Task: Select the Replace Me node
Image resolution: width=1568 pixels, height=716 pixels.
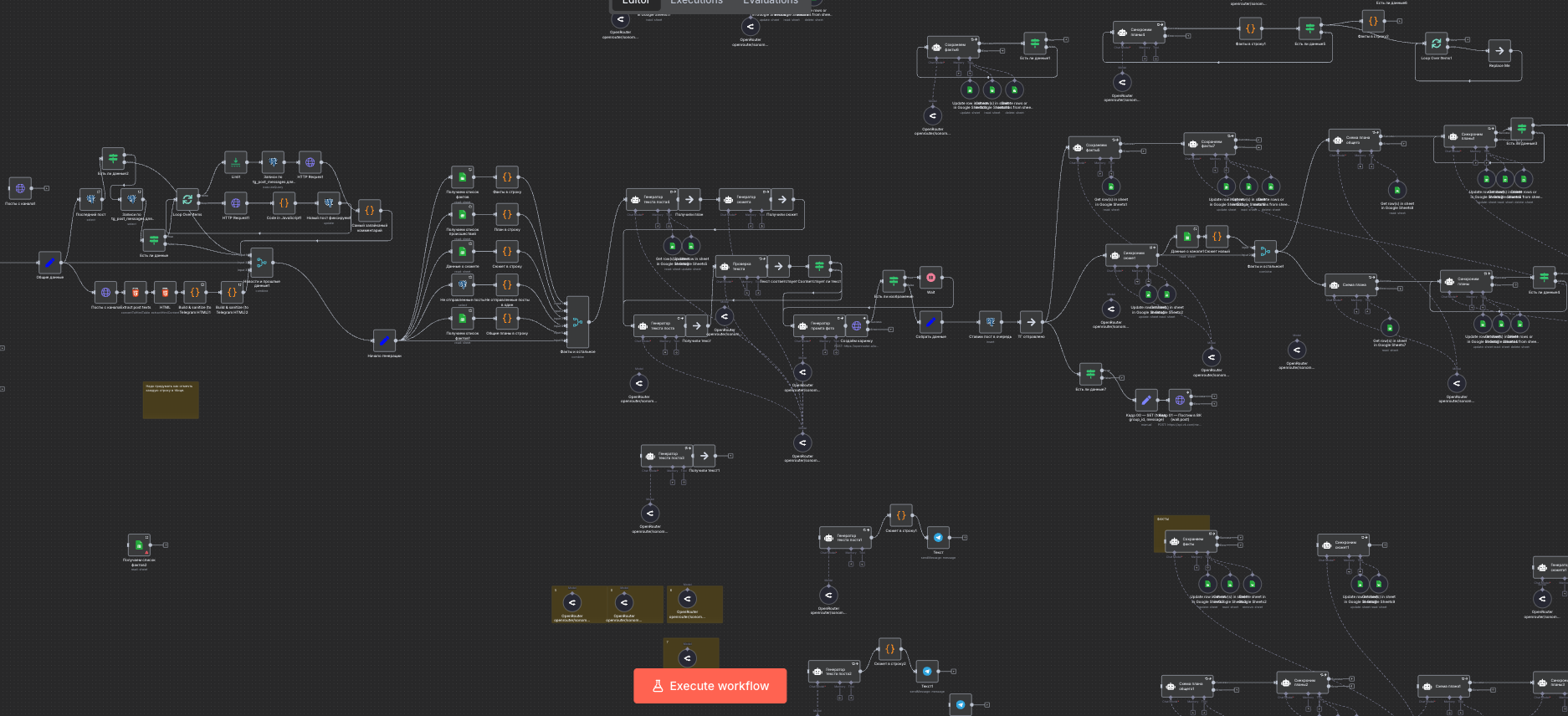Action: pos(1499,51)
